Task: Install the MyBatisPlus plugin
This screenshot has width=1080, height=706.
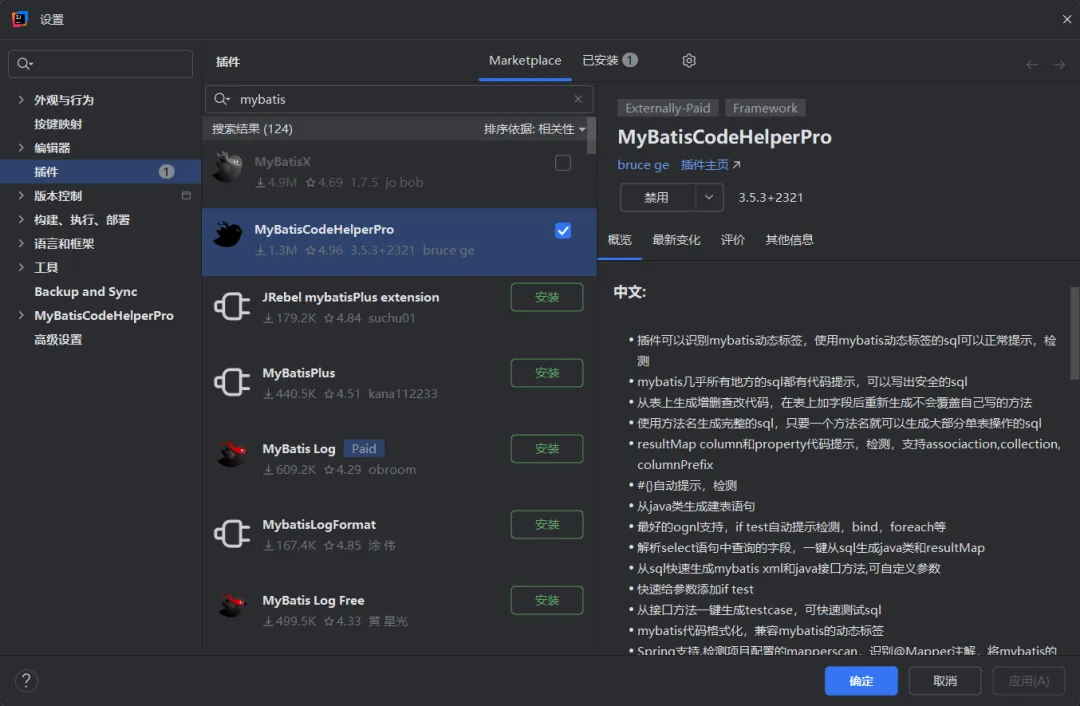Action: tap(547, 373)
